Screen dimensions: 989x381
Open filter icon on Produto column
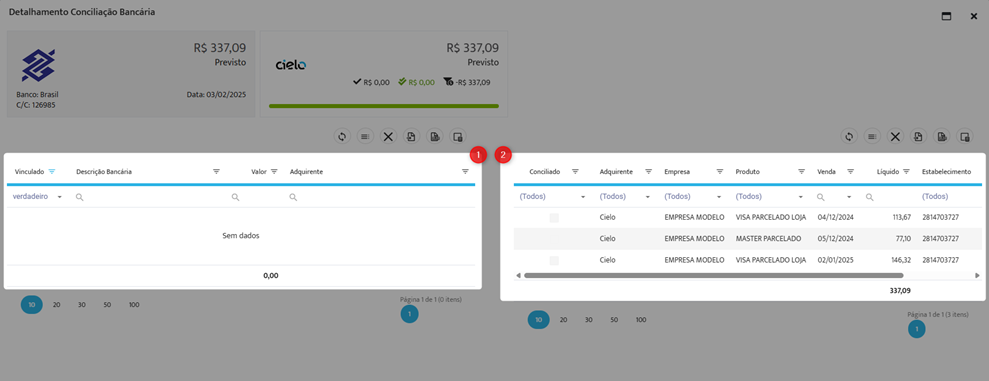tap(802, 172)
